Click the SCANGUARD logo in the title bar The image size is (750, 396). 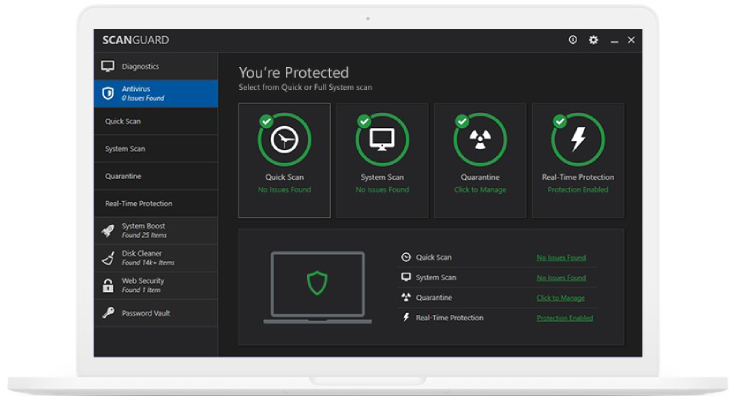(x=135, y=40)
